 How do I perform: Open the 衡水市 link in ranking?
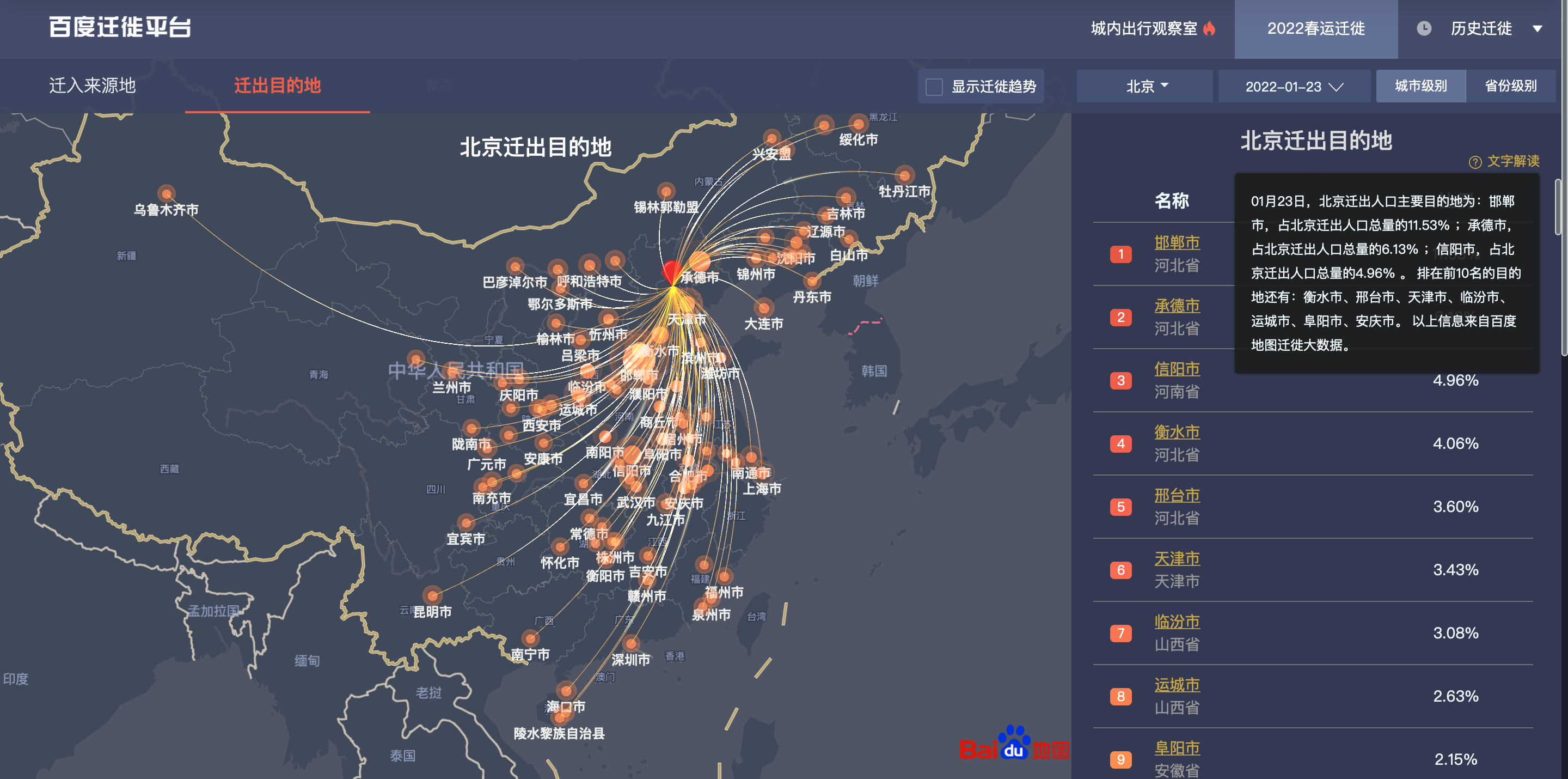coord(1177,432)
